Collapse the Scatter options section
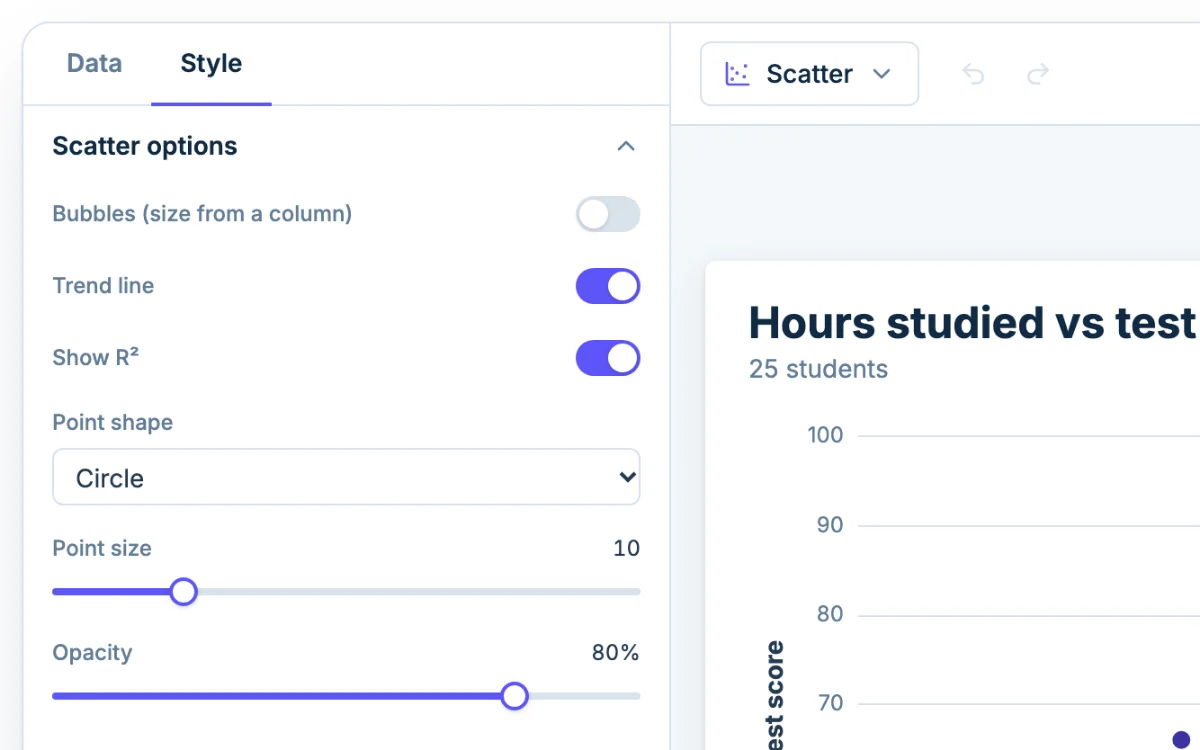Viewport: 1200px width, 750px height. 626,146
